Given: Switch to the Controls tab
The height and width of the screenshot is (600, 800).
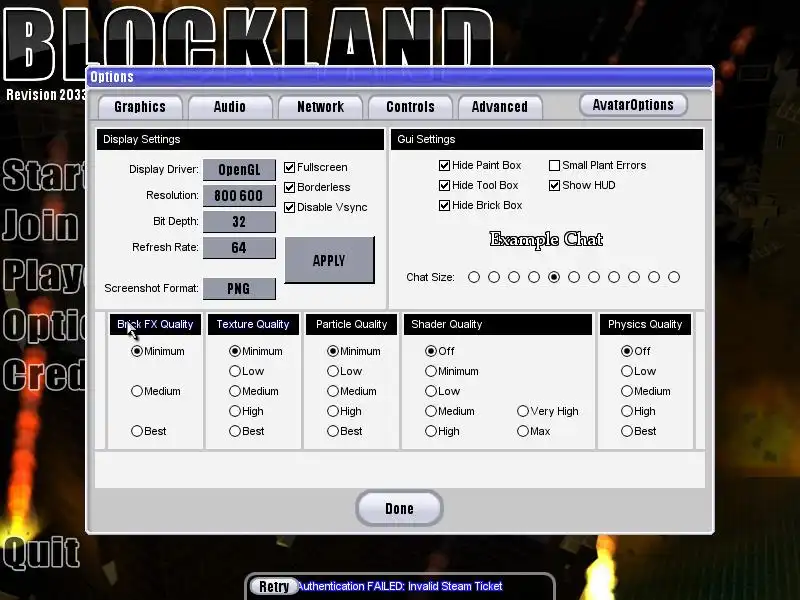Looking at the screenshot, I should pyautogui.click(x=410, y=107).
